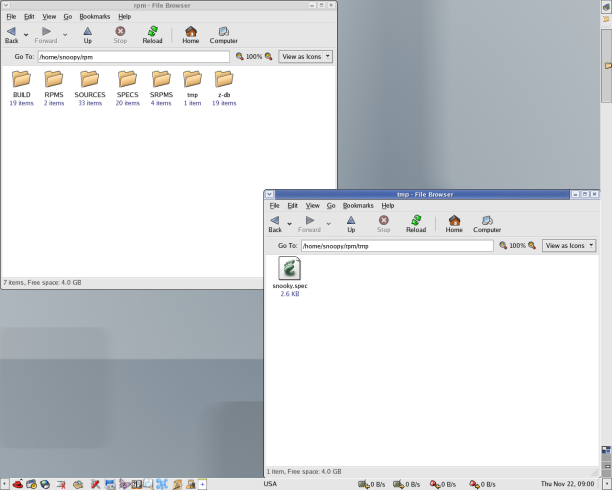Click Forward arrow in tmp File Browser
The height and width of the screenshot is (490, 612).
tap(310, 220)
